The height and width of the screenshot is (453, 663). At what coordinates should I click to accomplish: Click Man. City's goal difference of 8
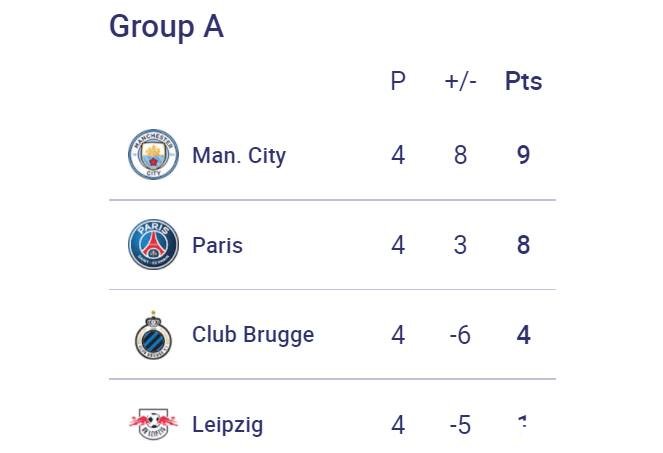(x=460, y=156)
